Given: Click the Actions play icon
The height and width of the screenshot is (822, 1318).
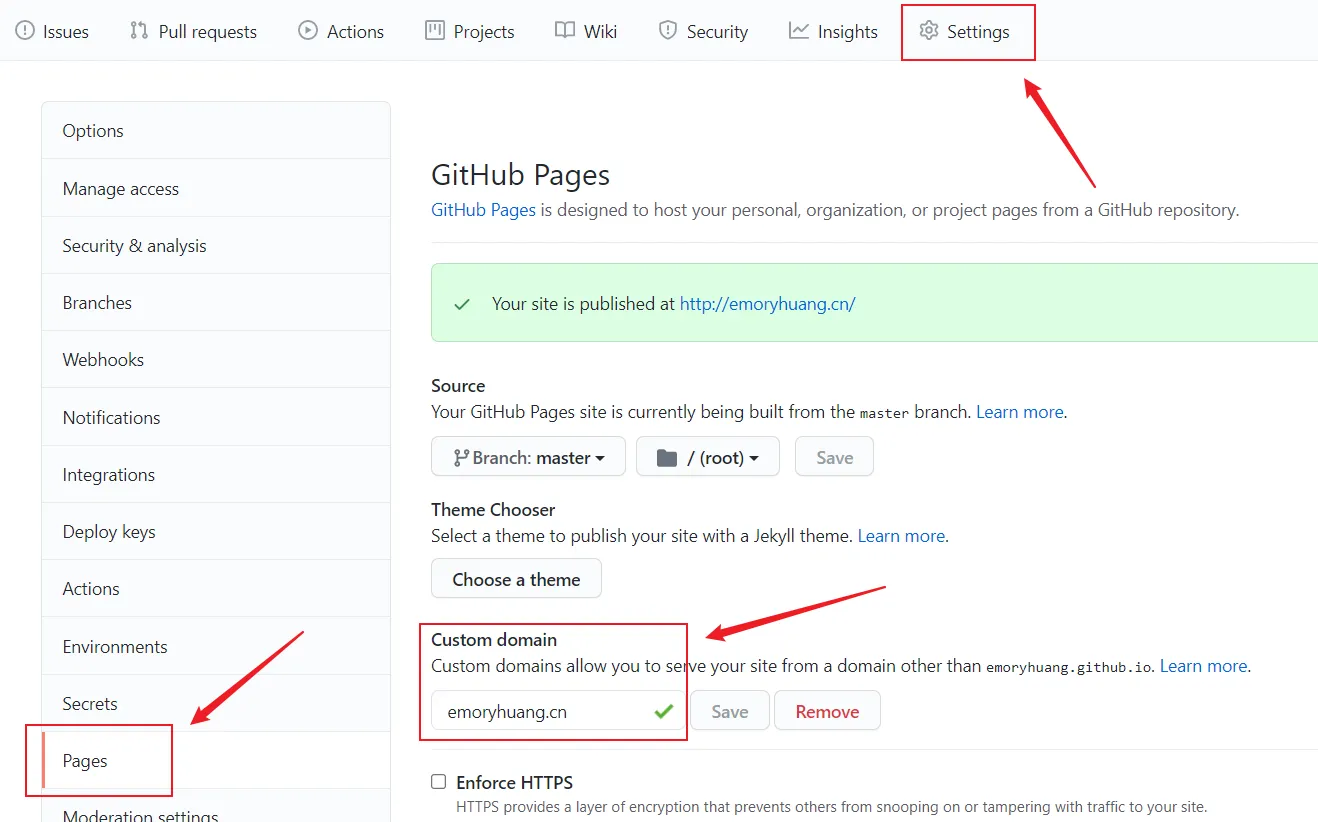Looking at the screenshot, I should 308,31.
